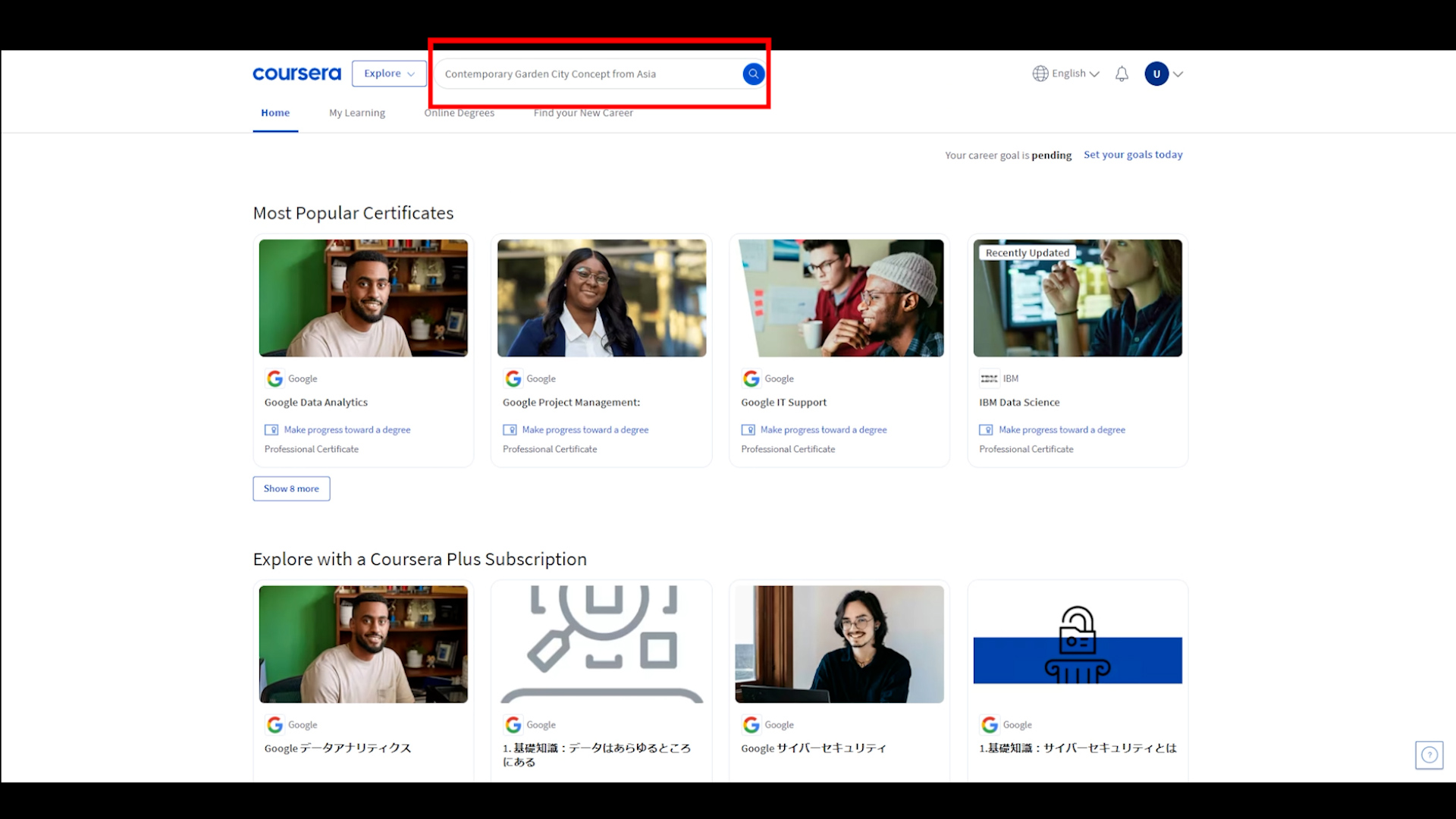
Task: Open Google Data Analytics certificate title
Action: pos(315,403)
